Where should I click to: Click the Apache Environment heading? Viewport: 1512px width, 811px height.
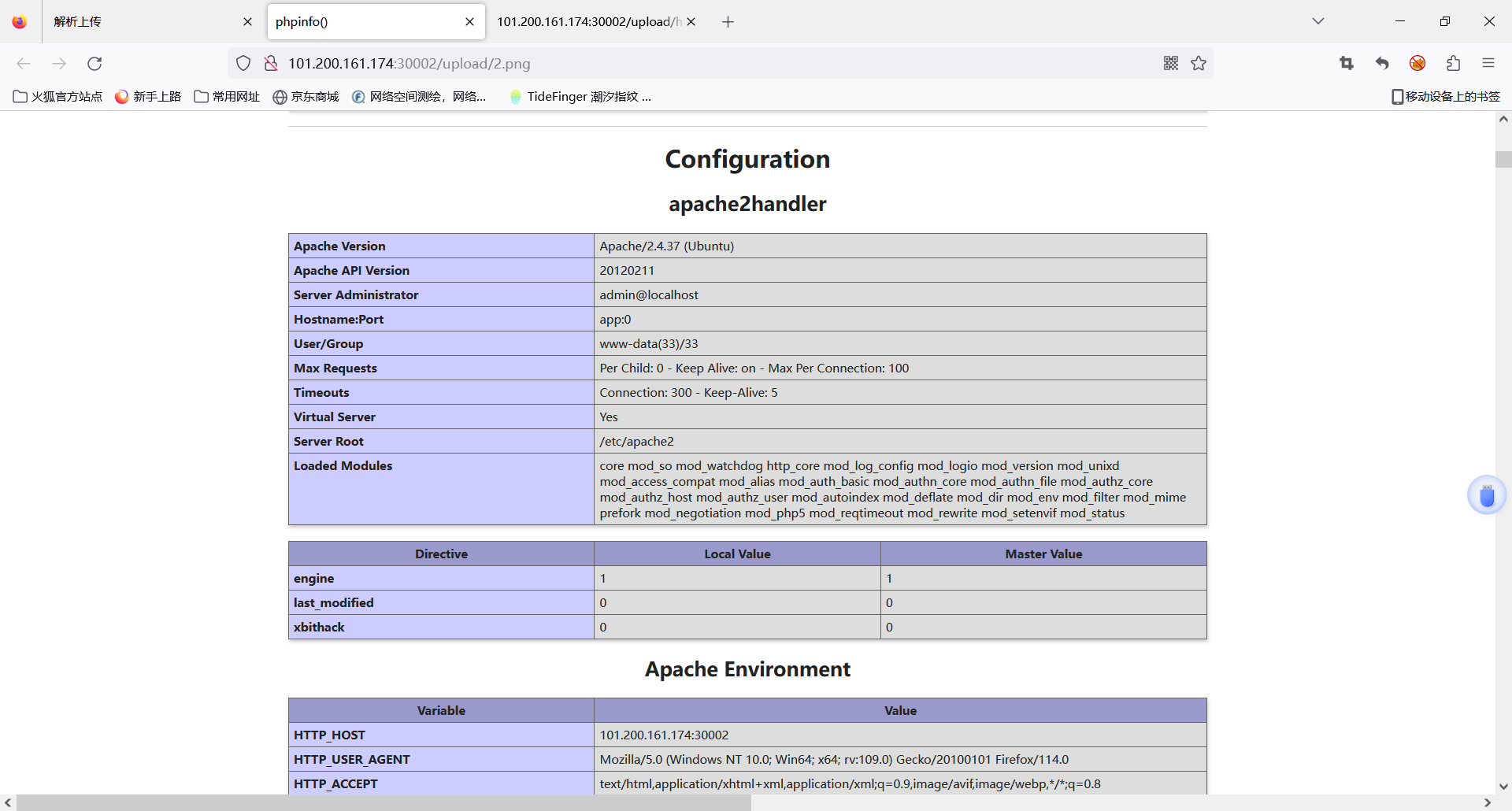click(x=747, y=669)
